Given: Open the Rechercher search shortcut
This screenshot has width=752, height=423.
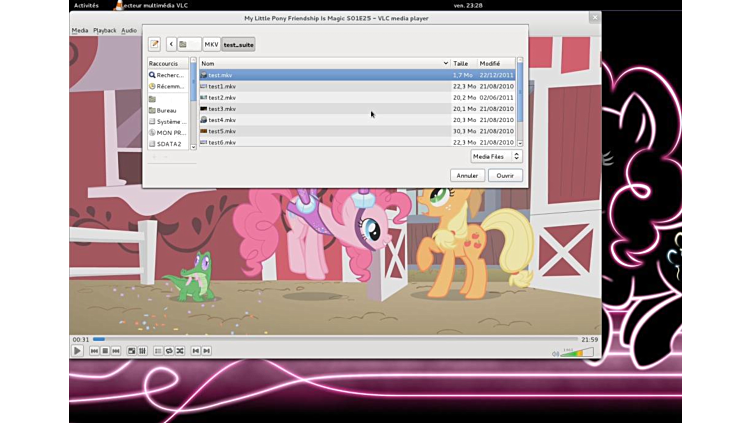Looking at the screenshot, I should (x=166, y=75).
